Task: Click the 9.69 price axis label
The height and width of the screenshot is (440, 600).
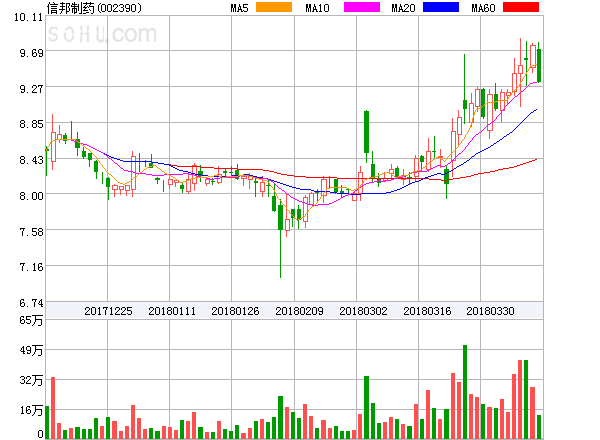Action: tap(32, 53)
